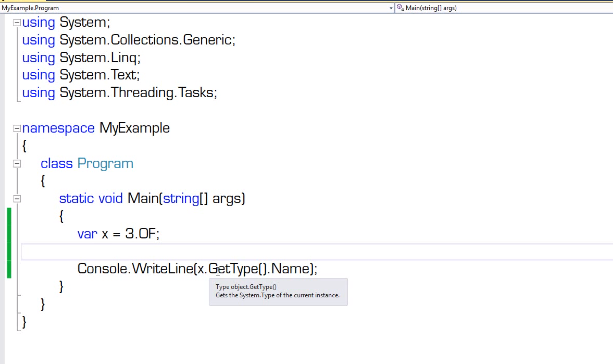Collapse the class Program block
613x364 pixels.
[17, 164]
